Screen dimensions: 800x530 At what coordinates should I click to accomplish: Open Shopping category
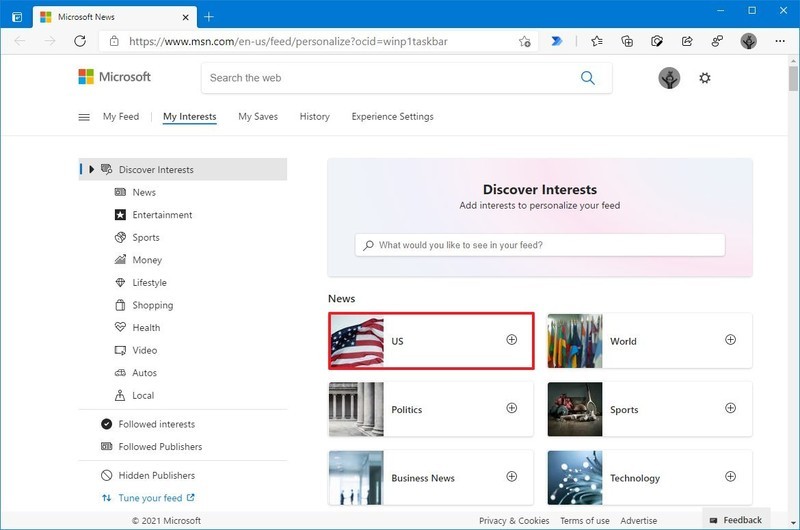click(144, 305)
